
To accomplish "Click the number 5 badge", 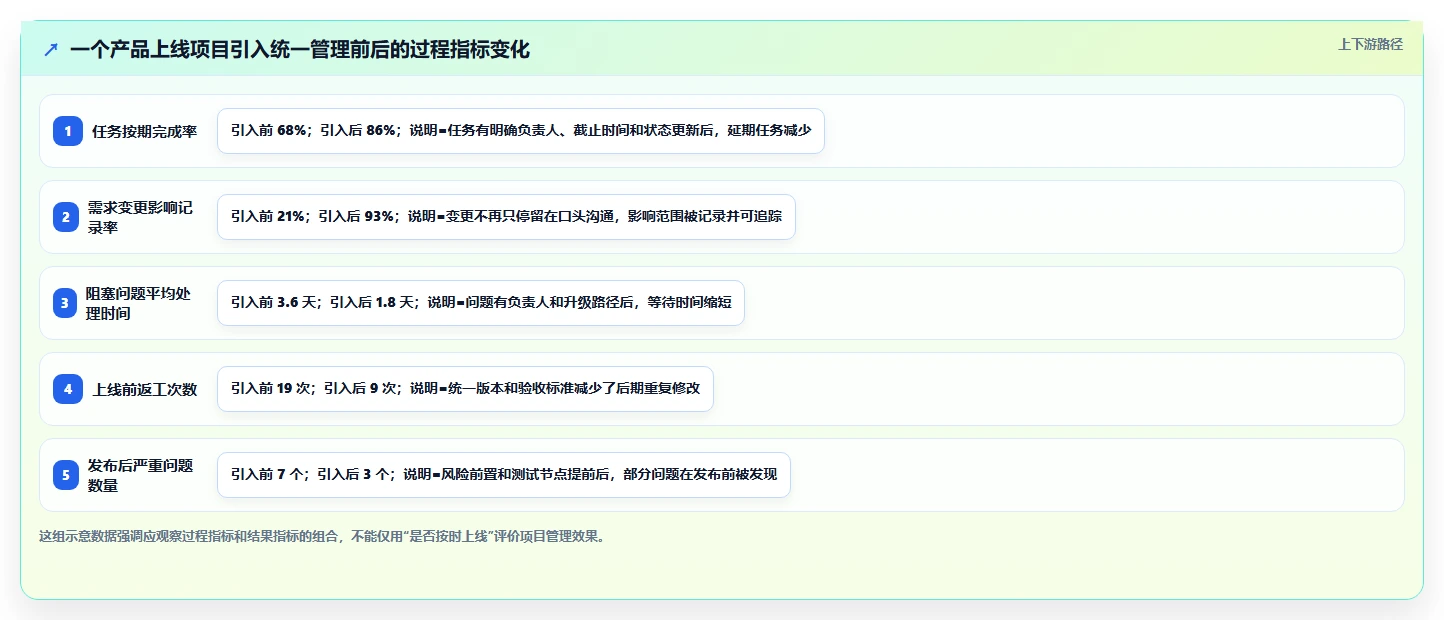I will [66, 475].
